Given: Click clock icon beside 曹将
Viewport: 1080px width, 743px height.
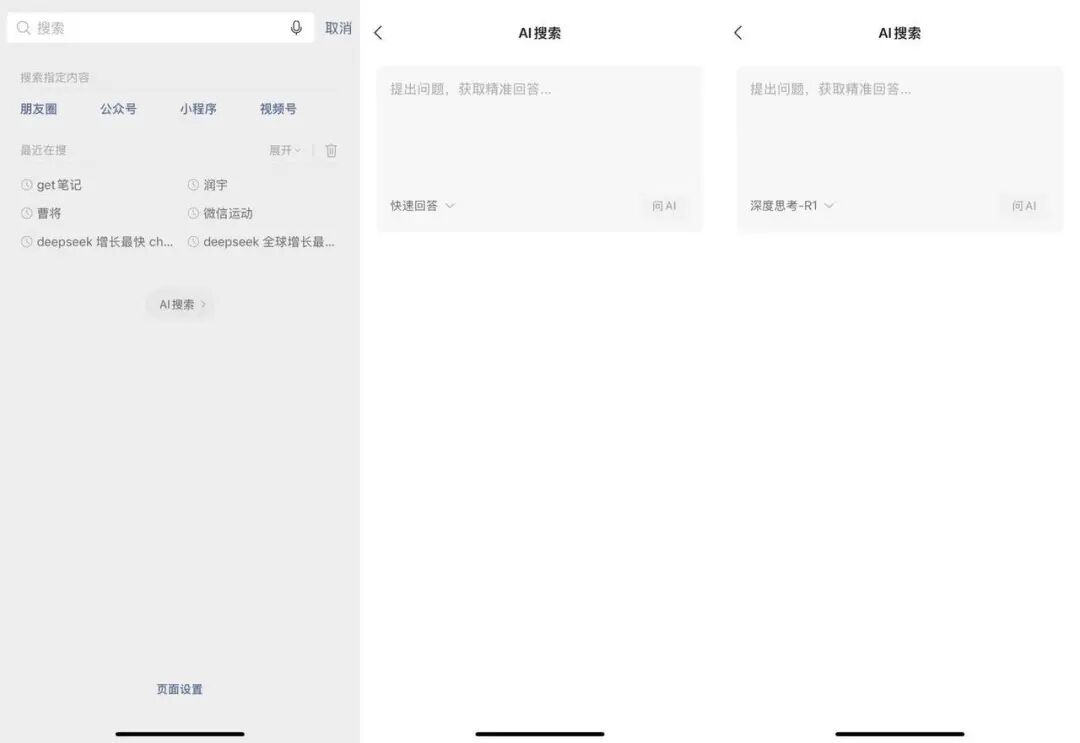Looking at the screenshot, I should click(x=26, y=213).
